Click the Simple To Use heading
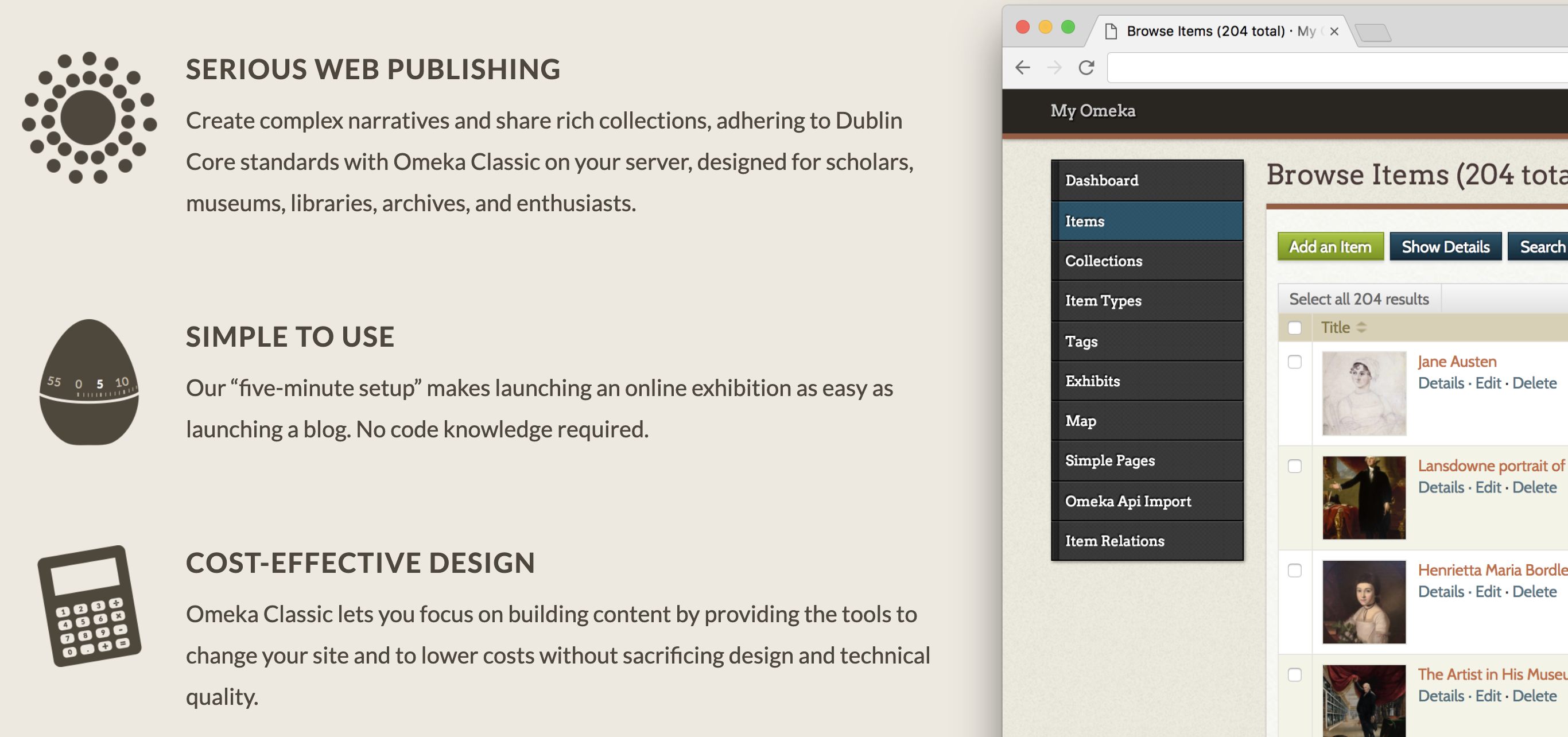The image size is (1568, 737). (x=290, y=336)
